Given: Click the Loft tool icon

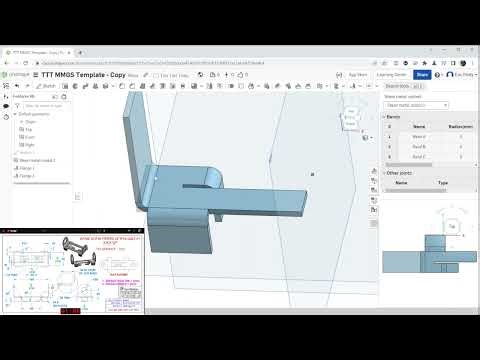Looking at the screenshot, I should tap(95, 86).
